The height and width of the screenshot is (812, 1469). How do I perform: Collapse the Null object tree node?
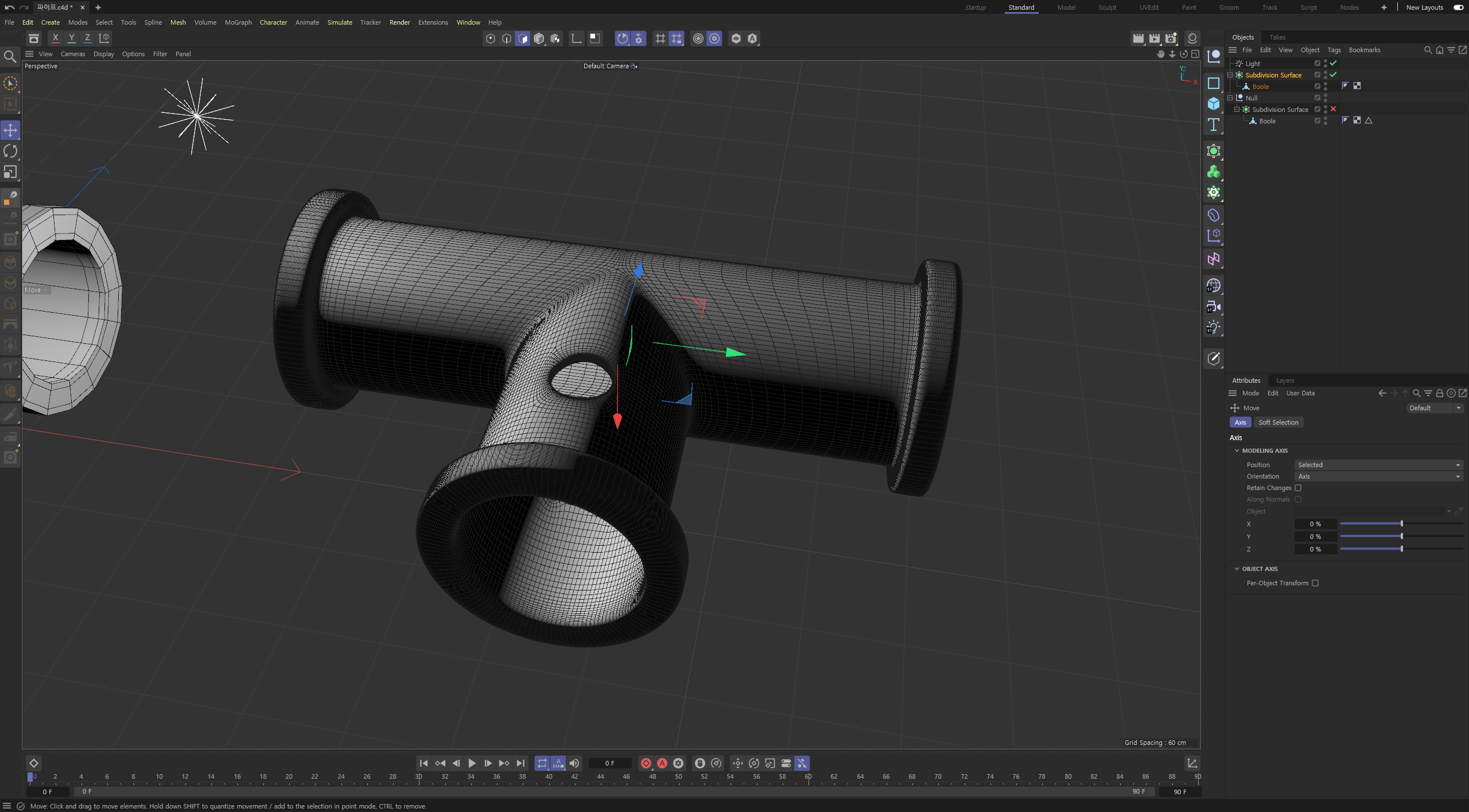pyautogui.click(x=1230, y=98)
